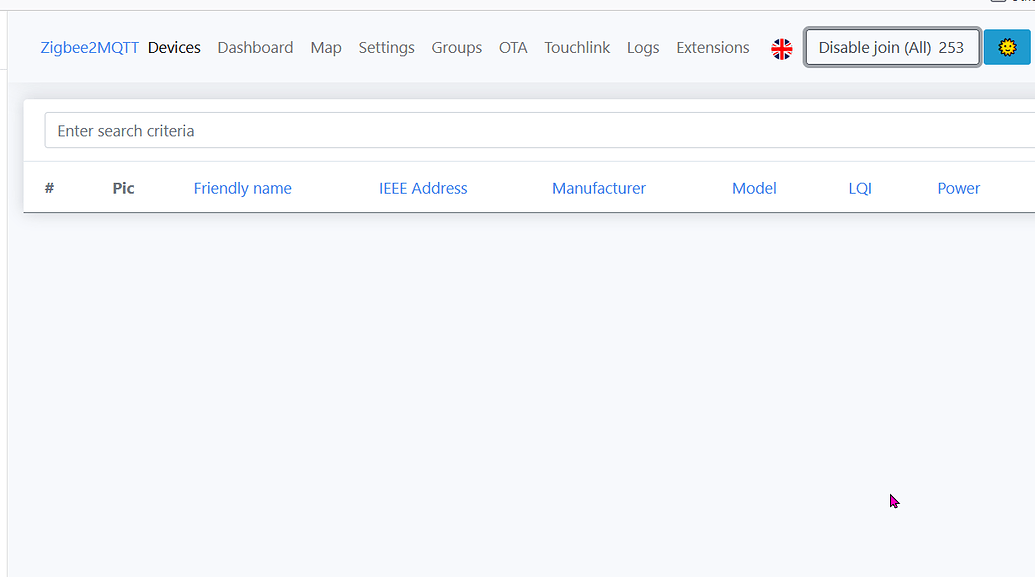
Task: Toggle dark theme using the sun icon
Action: (1008, 47)
